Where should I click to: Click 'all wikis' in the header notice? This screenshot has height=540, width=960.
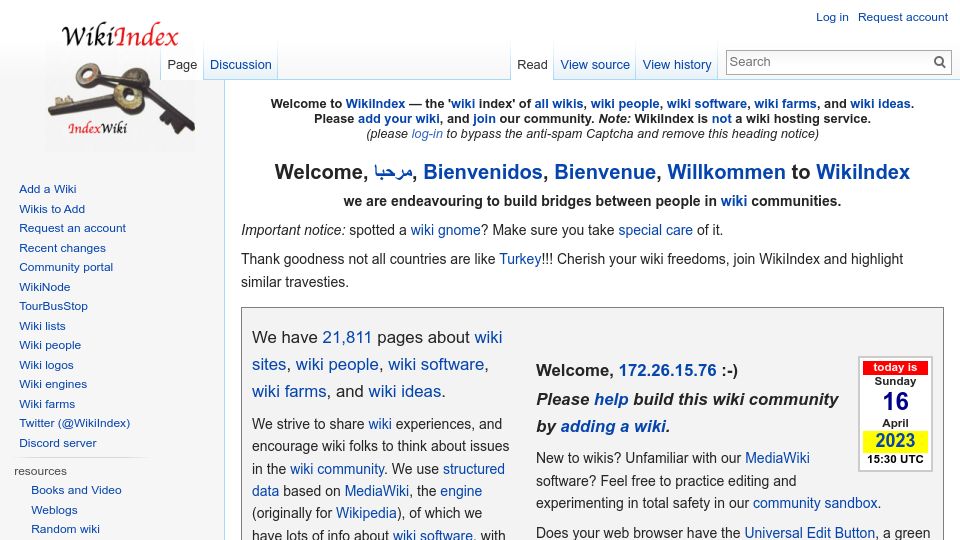pos(559,103)
